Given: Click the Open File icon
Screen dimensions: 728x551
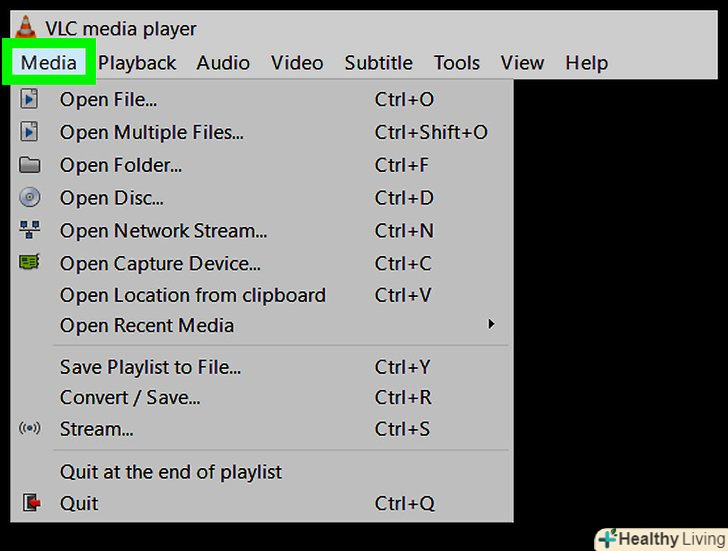Looking at the screenshot, I should pos(30,99).
